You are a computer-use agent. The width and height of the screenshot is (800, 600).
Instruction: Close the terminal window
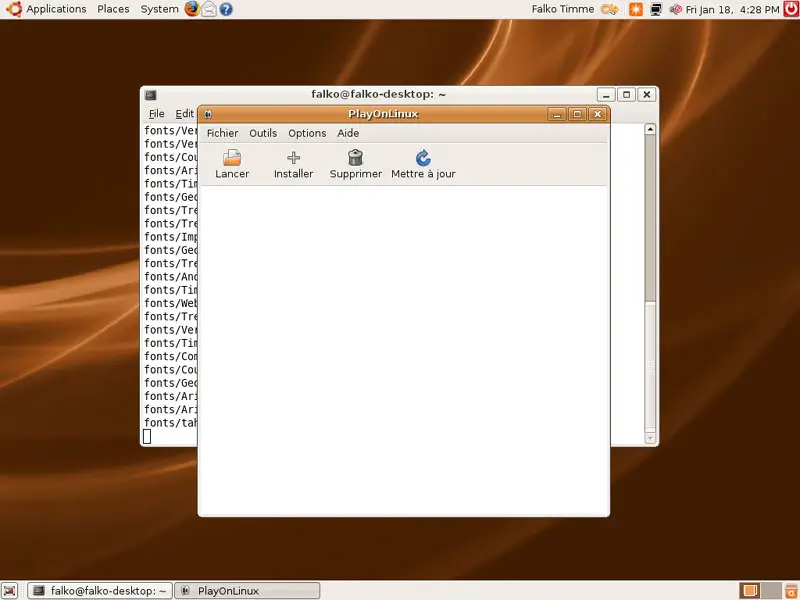pos(647,95)
